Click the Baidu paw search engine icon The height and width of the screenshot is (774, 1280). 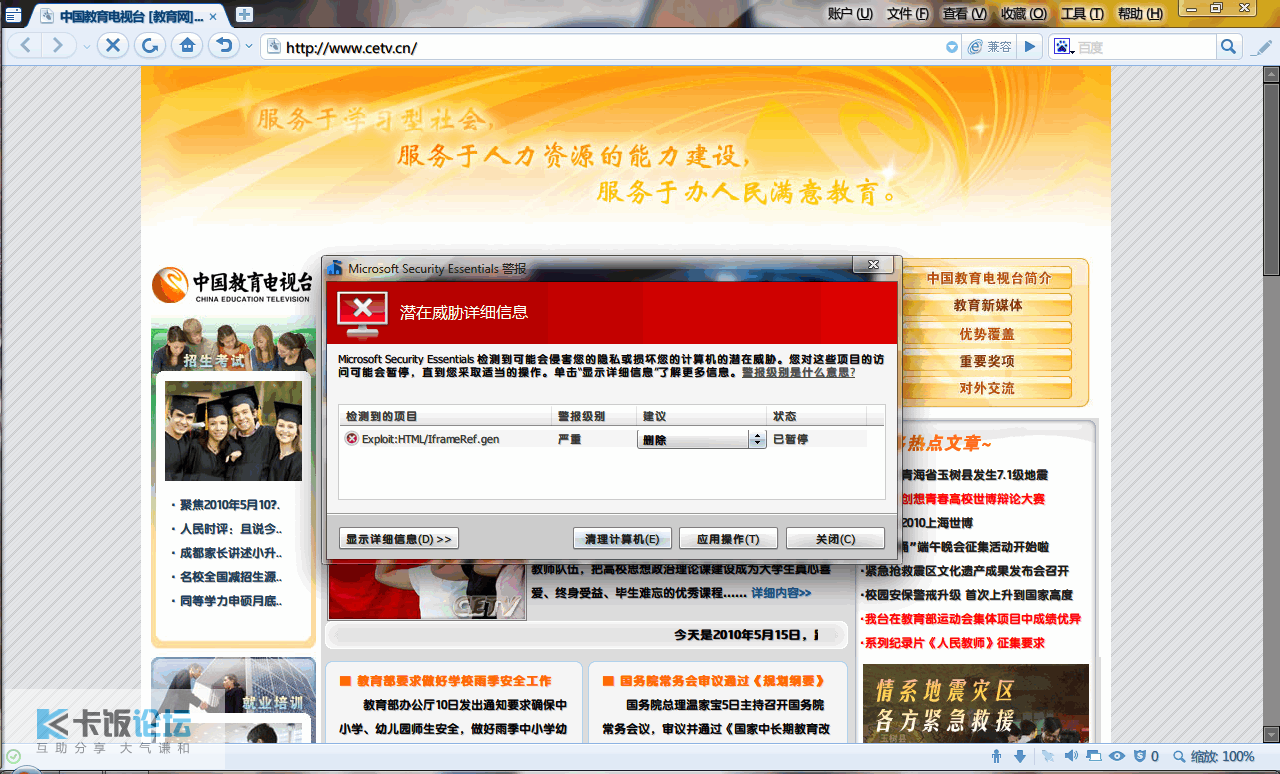(x=1062, y=47)
